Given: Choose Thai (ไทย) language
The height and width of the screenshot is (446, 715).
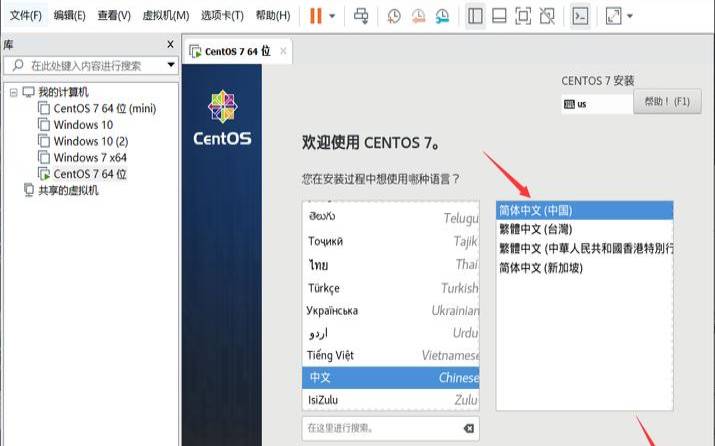Looking at the screenshot, I should point(390,264).
